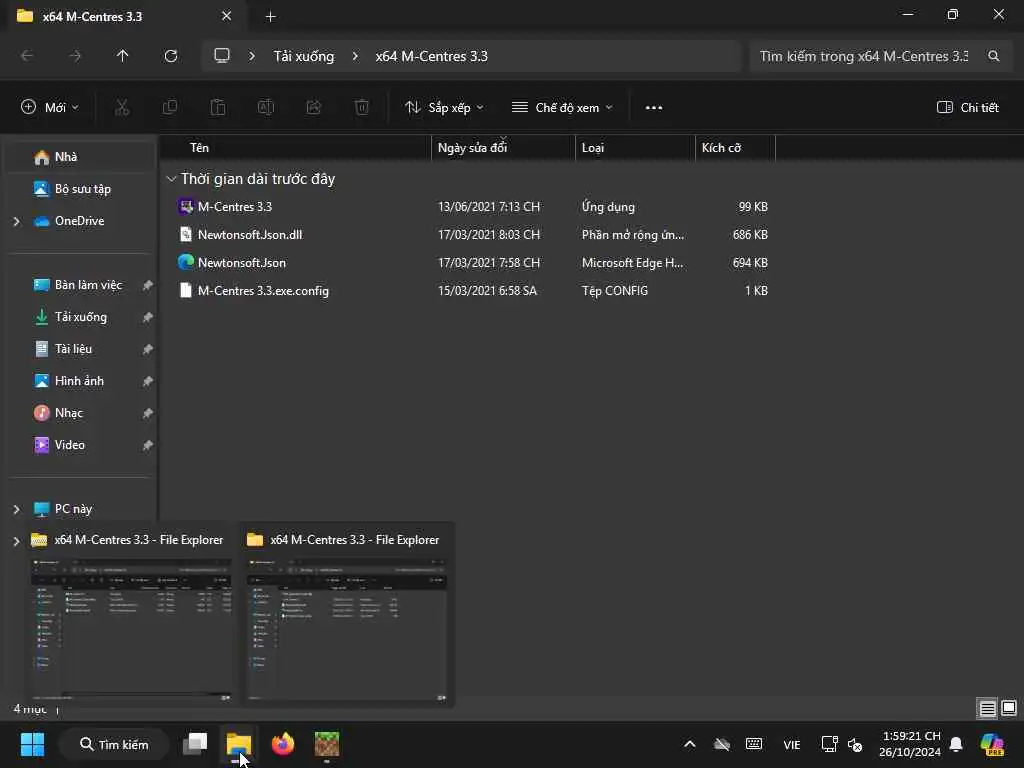The image size is (1024, 768).
Task: Open Nhạc in the sidebar
Action: pyautogui.click(x=81, y=413)
